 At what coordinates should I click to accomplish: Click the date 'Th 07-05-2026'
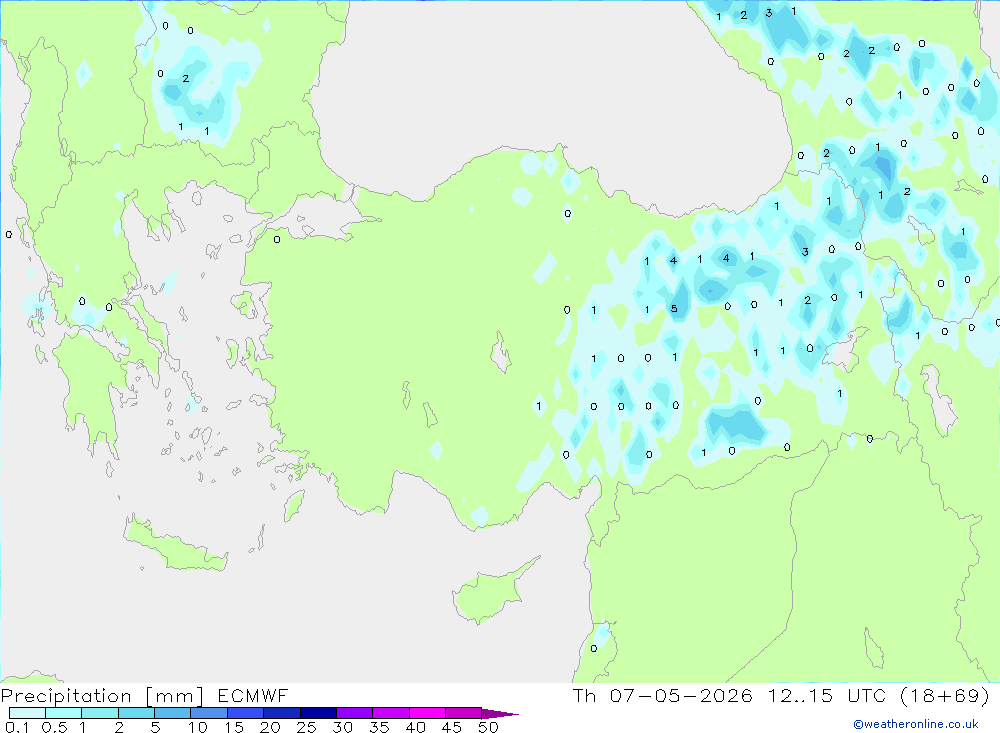tap(663, 695)
